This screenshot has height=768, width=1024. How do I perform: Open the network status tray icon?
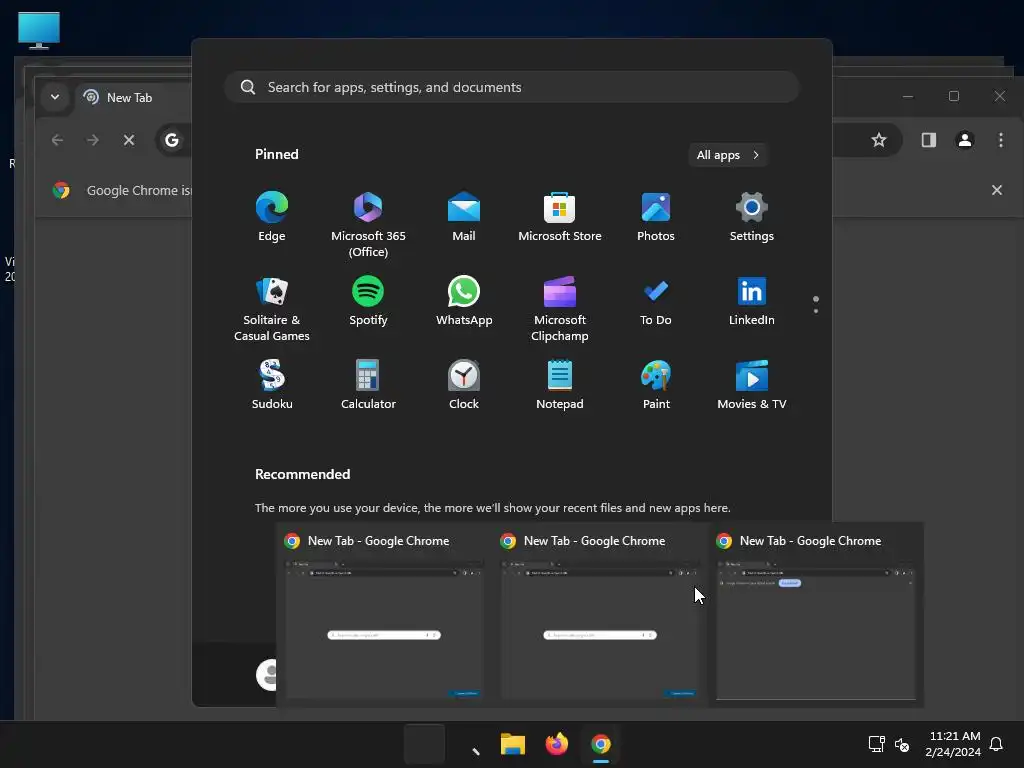click(876, 744)
